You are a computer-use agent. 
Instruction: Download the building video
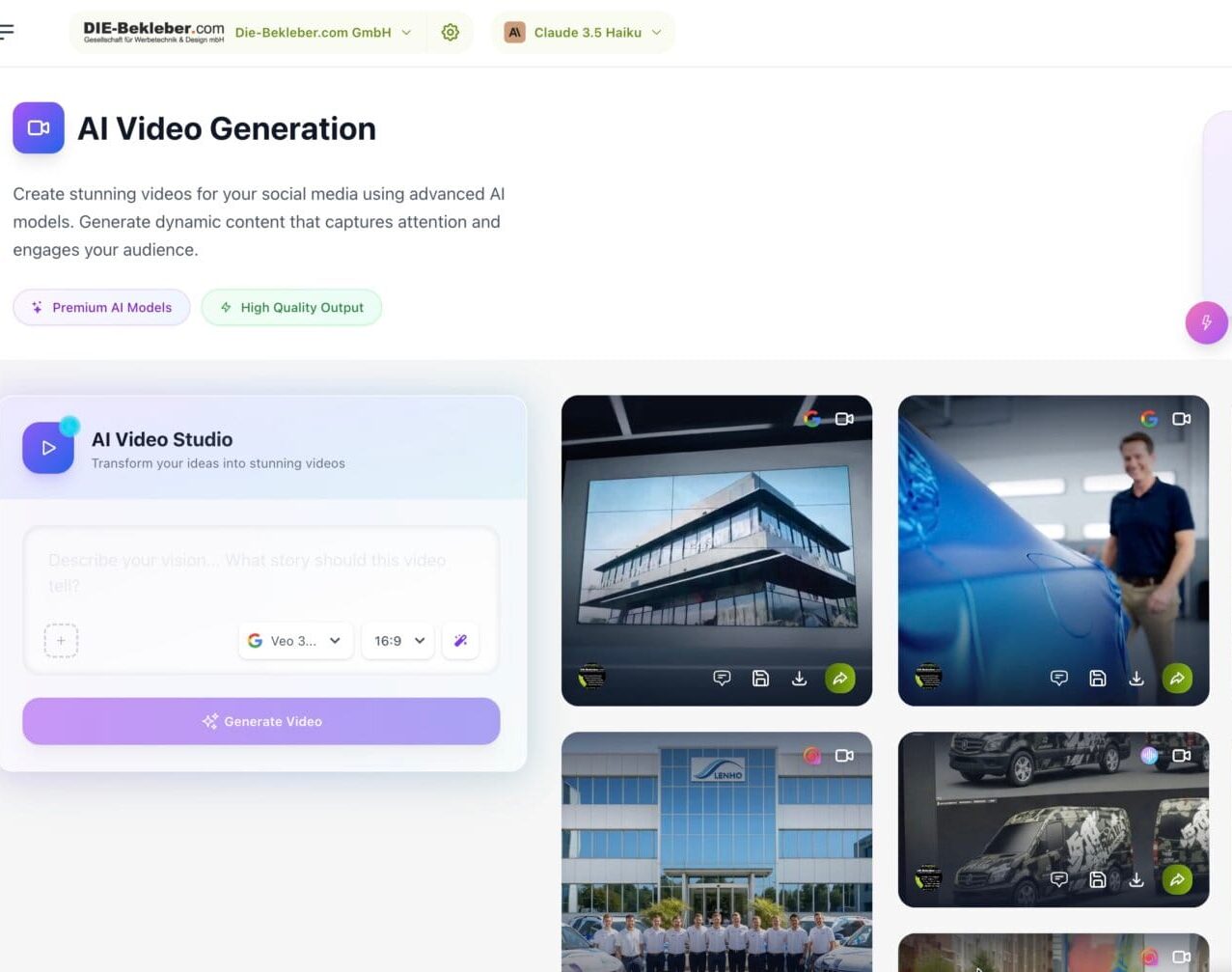click(x=799, y=679)
